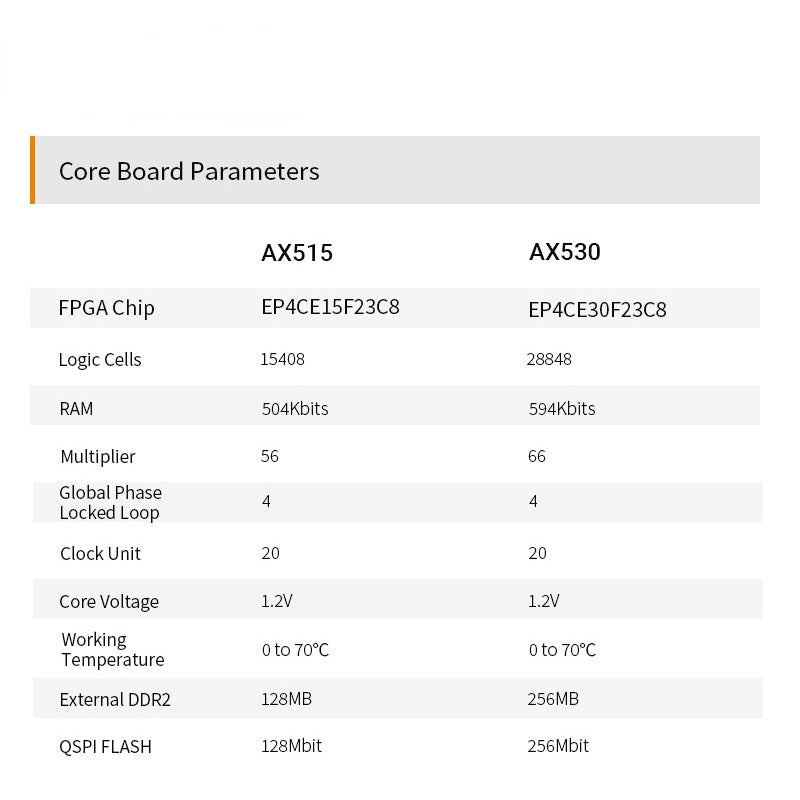Screen dimensions: 800x800
Task: Select the 15408 logic cells value
Action: coord(282,359)
